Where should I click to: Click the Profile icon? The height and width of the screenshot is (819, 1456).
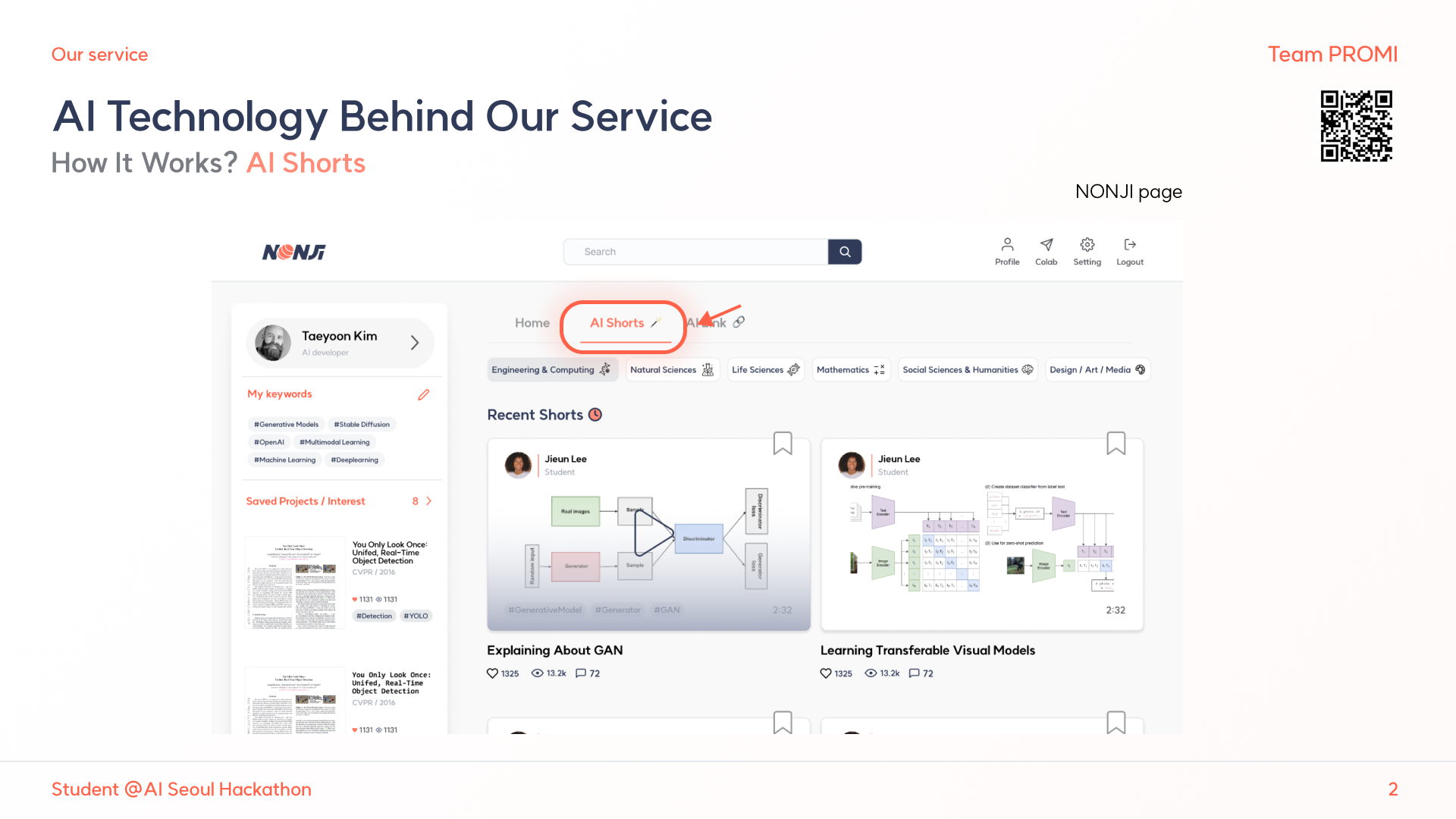click(1007, 245)
